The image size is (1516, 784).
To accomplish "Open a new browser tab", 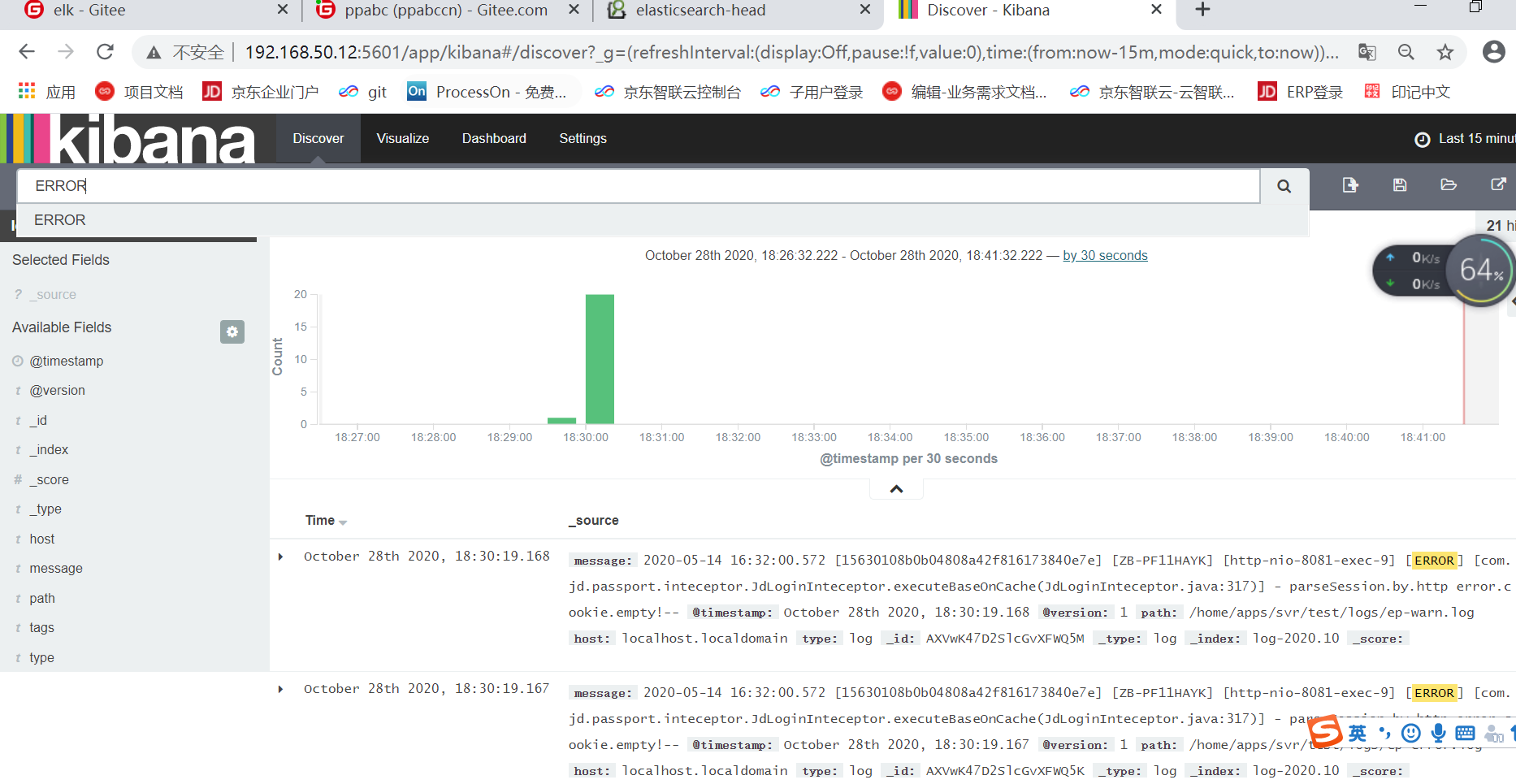I will (1203, 10).
